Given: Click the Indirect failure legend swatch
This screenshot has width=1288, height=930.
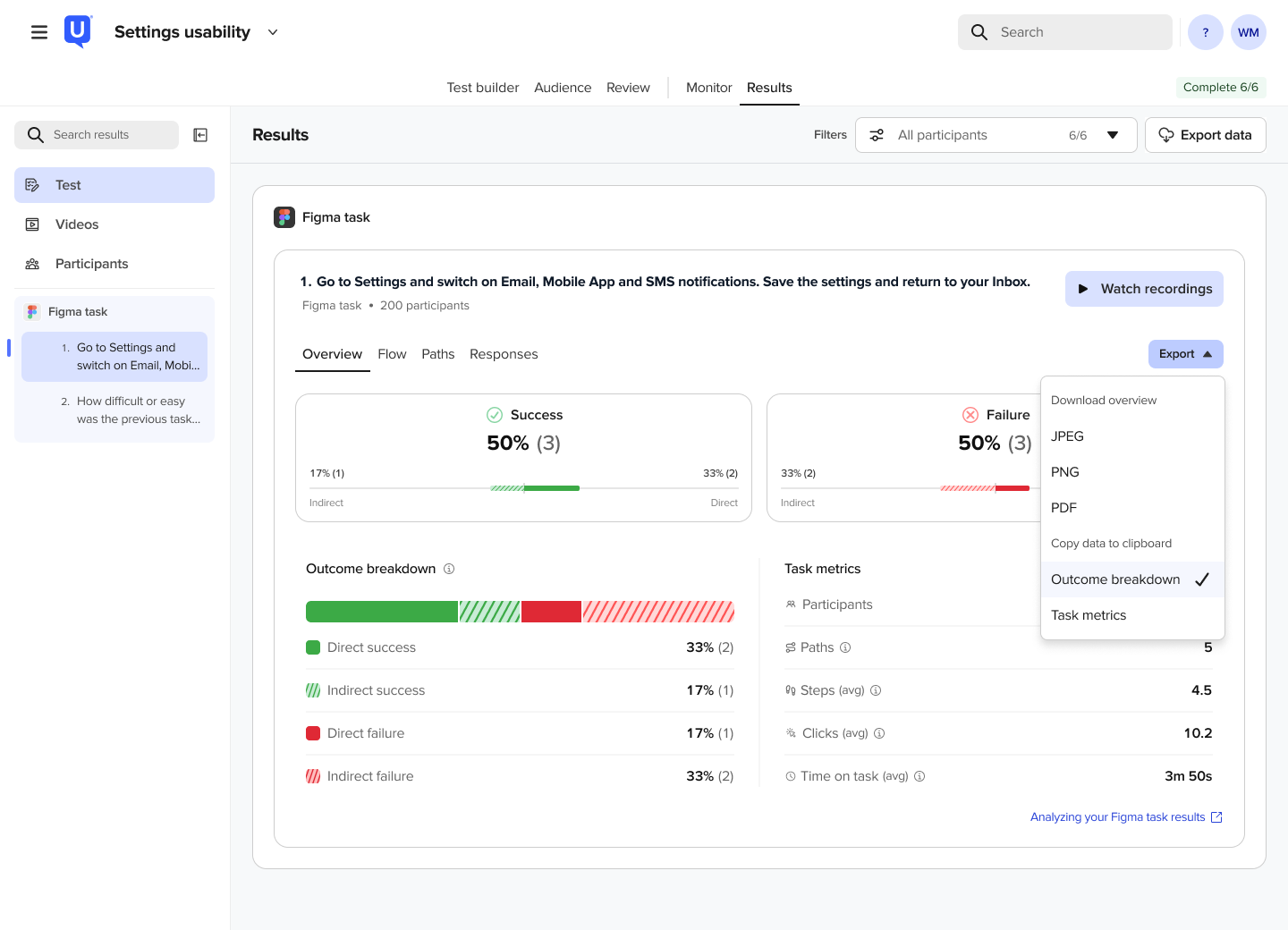Looking at the screenshot, I should pyautogui.click(x=313, y=776).
